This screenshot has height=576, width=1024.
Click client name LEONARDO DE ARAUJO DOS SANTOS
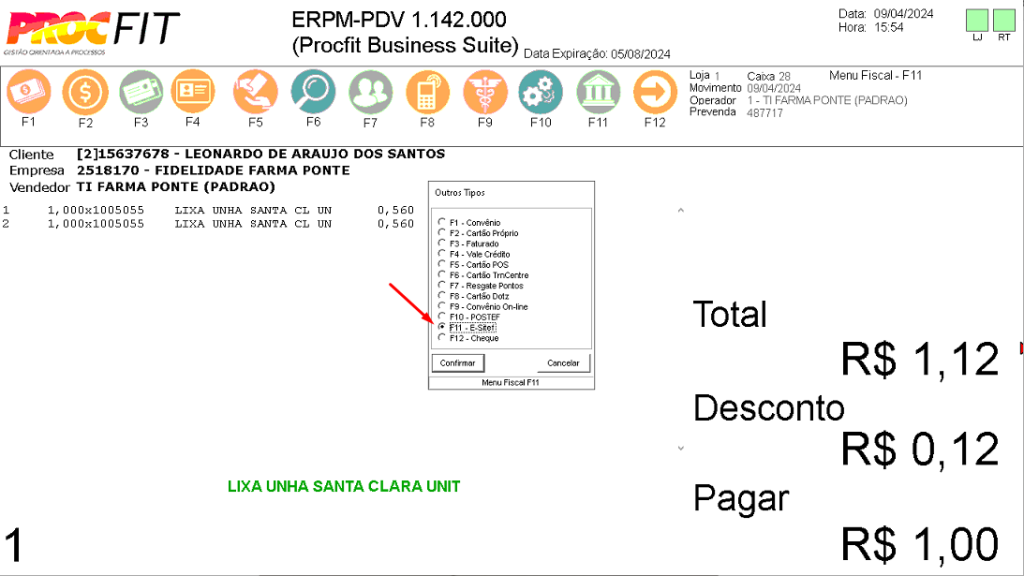tap(315, 154)
